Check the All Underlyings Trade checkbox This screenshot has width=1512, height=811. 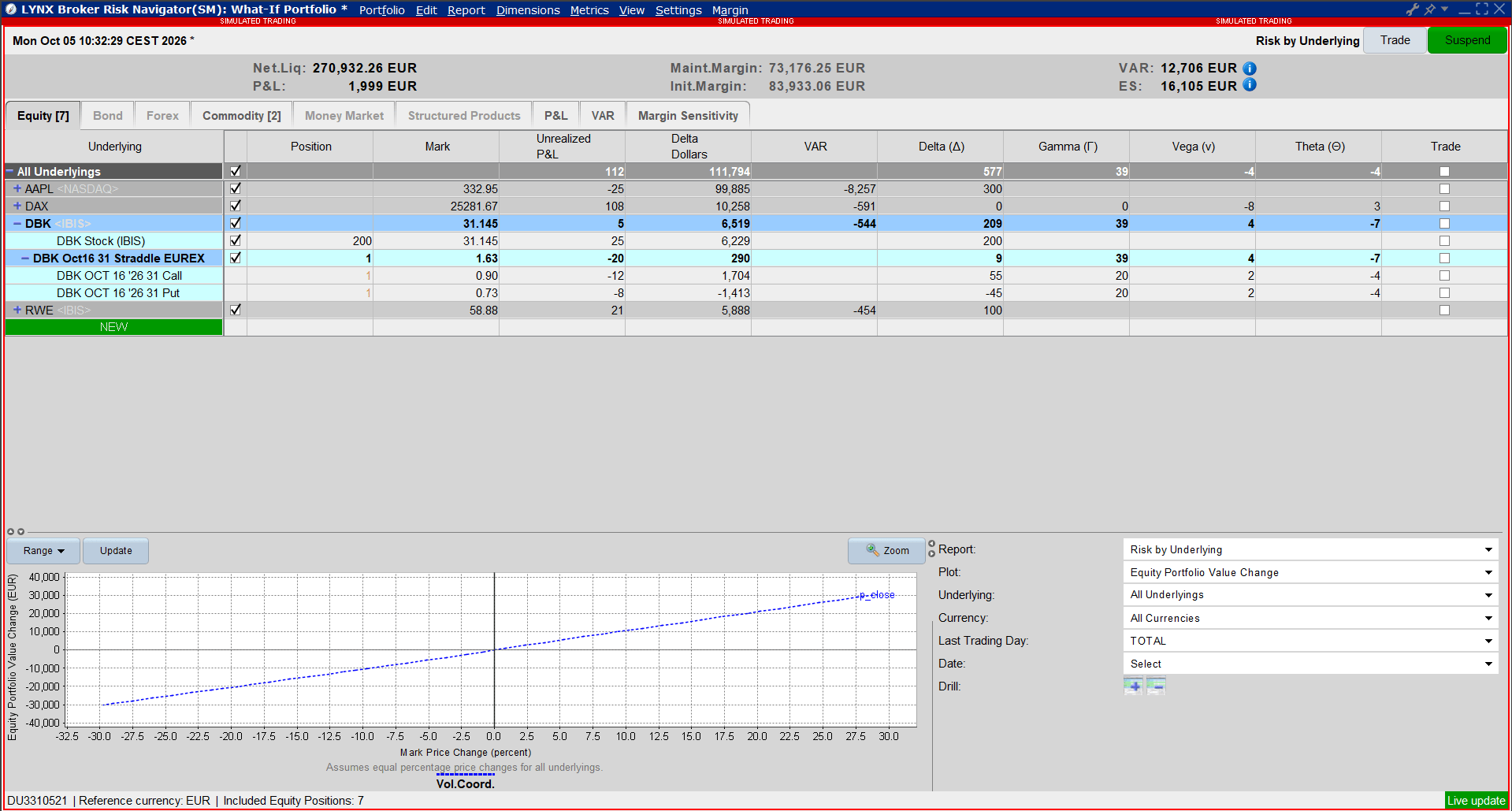coord(1444,172)
